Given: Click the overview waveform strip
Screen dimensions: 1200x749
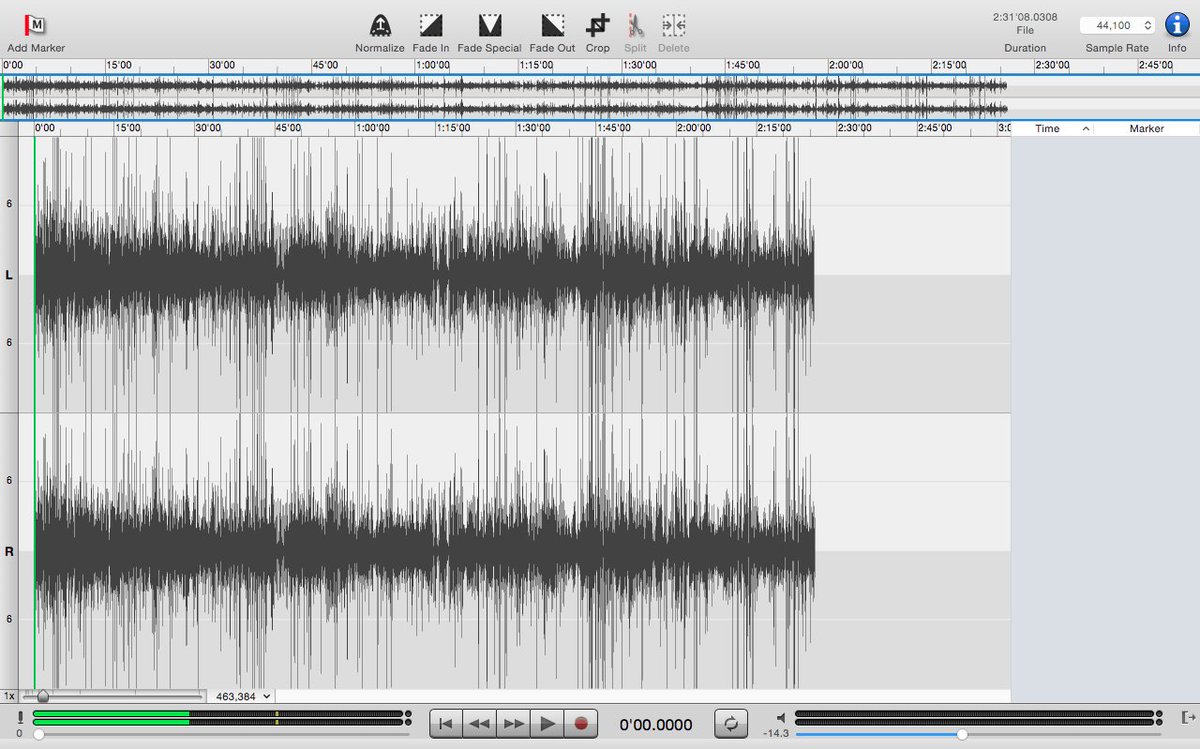Looking at the screenshot, I should click(504, 97).
